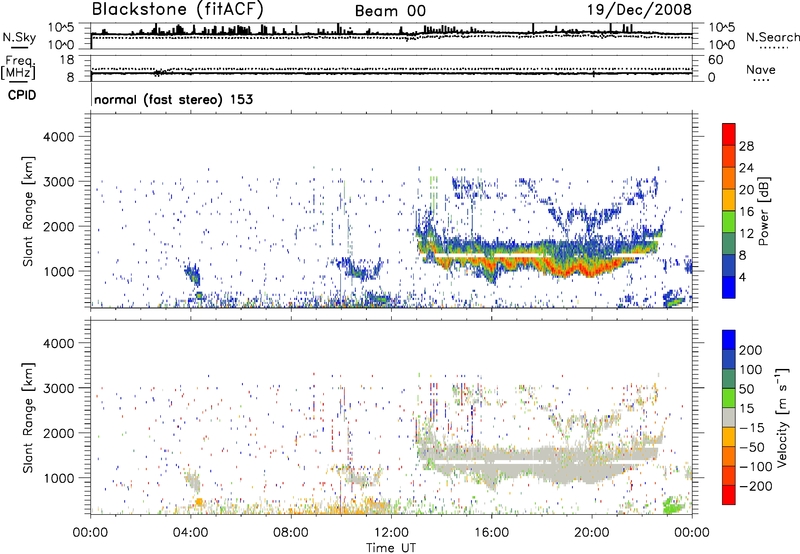The image size is (800, 554).
Task: Click the frequency trace panel
Action: [391, 69]
